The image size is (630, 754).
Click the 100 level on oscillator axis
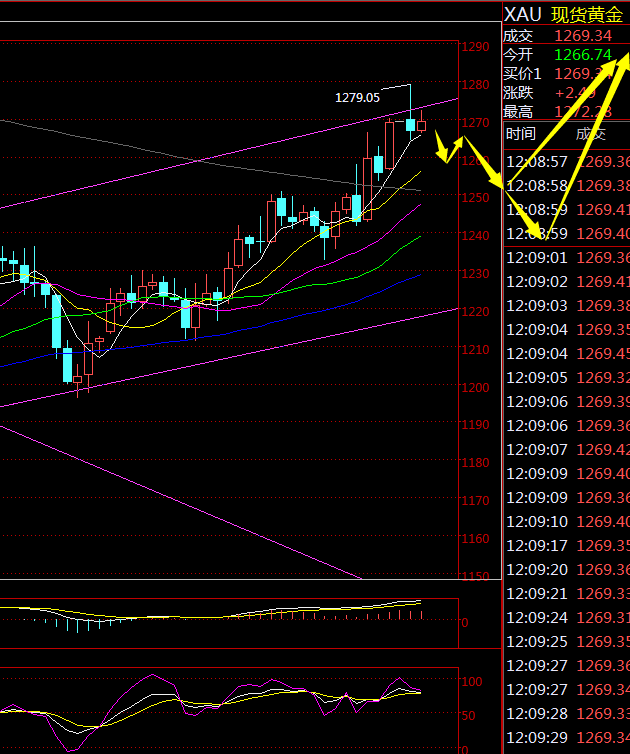[x=472, y=681]
